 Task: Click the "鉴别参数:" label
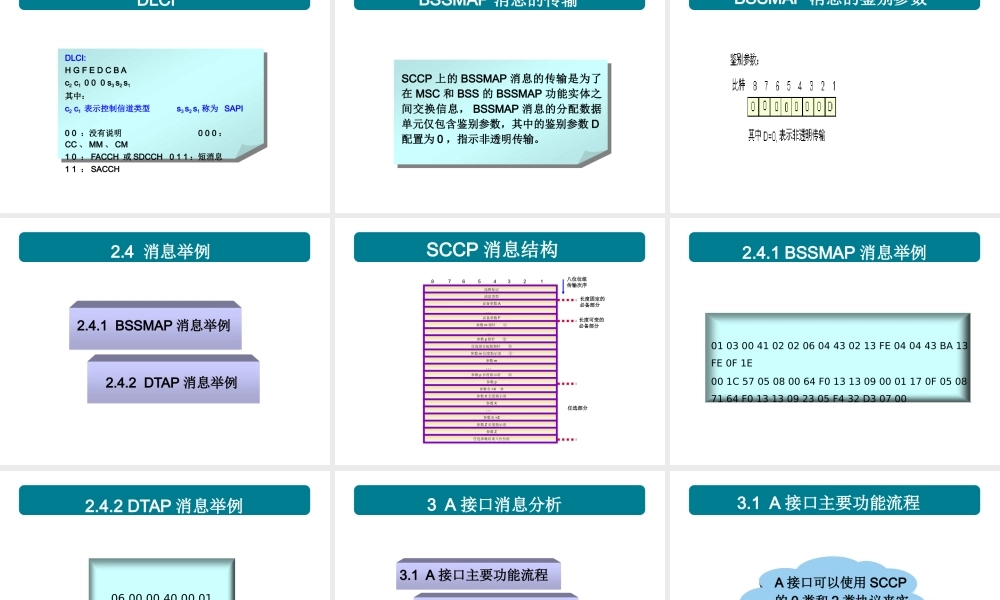[x=744, y=60]
